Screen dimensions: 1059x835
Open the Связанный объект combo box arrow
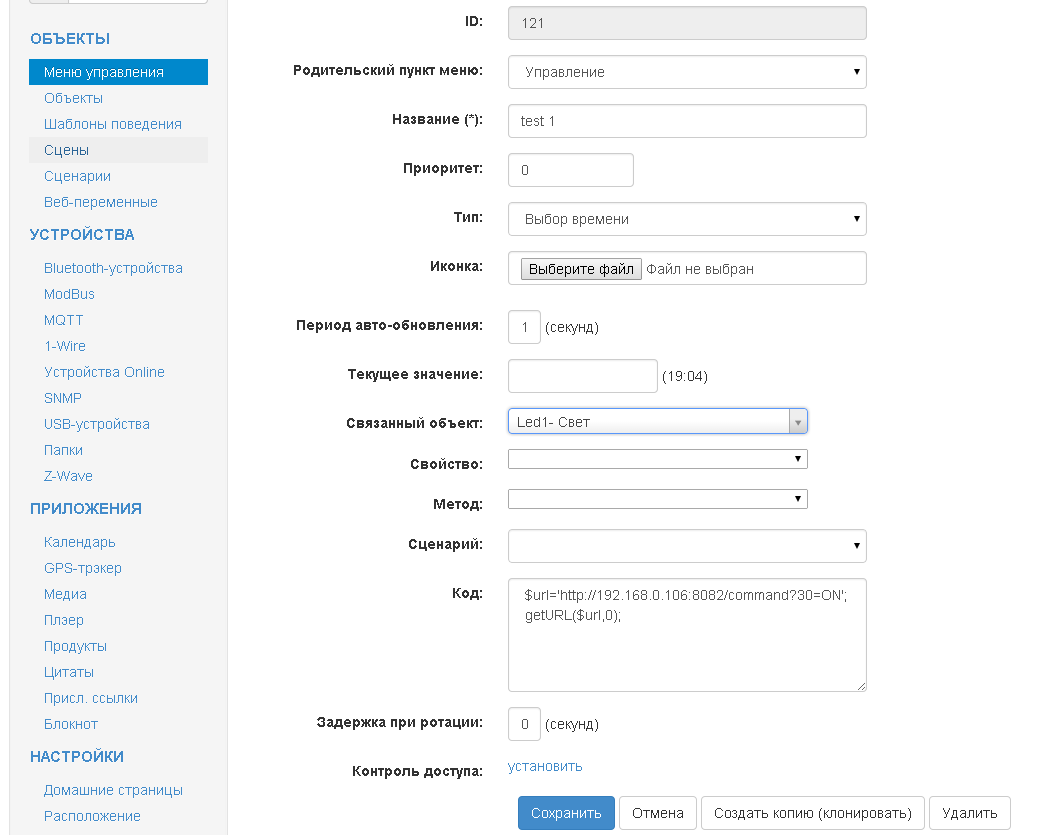pos(797,422)
